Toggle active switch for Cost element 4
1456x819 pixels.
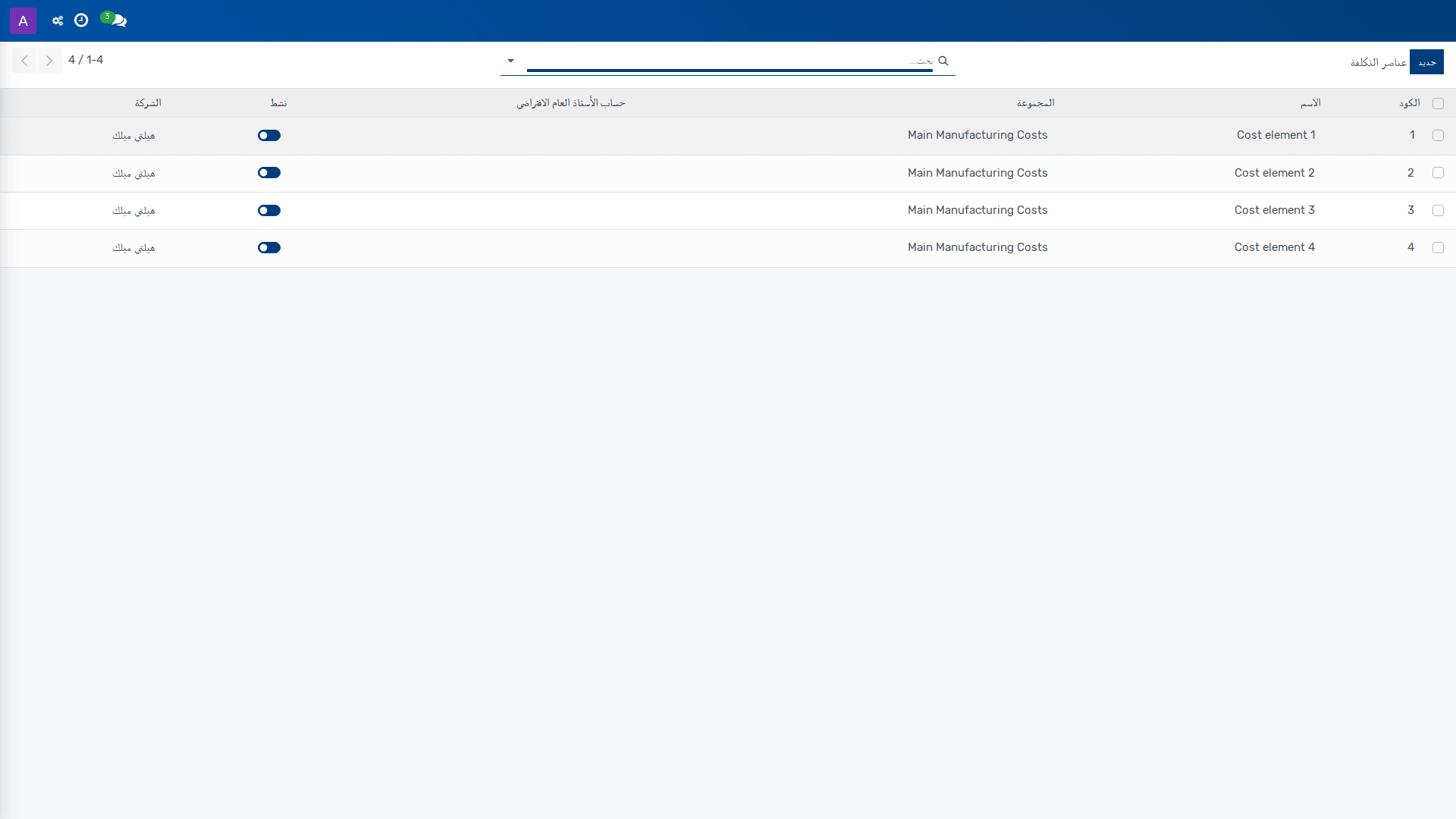(x=269, y=247)
